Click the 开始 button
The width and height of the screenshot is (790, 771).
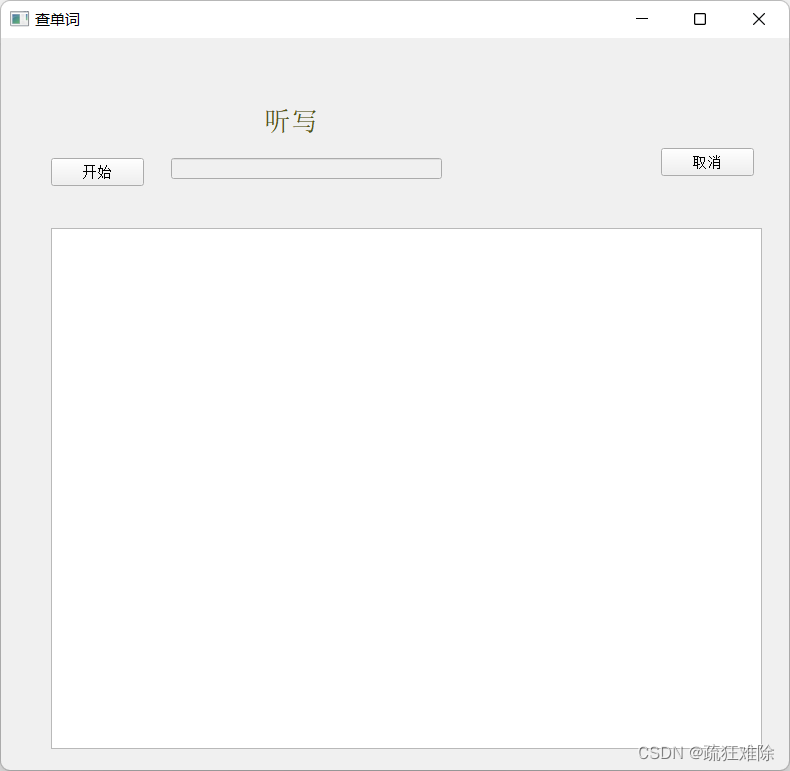97,172
